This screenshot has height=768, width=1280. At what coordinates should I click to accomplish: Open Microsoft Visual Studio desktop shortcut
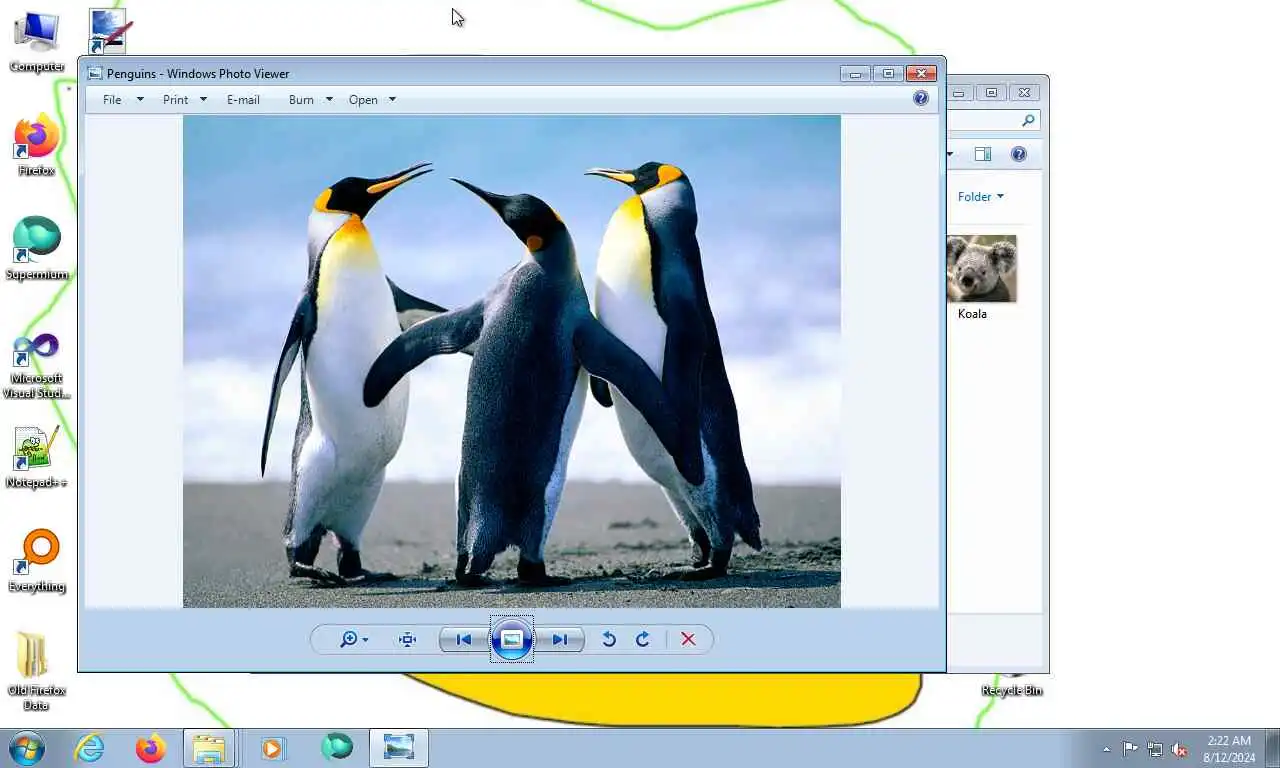(37, 366)
